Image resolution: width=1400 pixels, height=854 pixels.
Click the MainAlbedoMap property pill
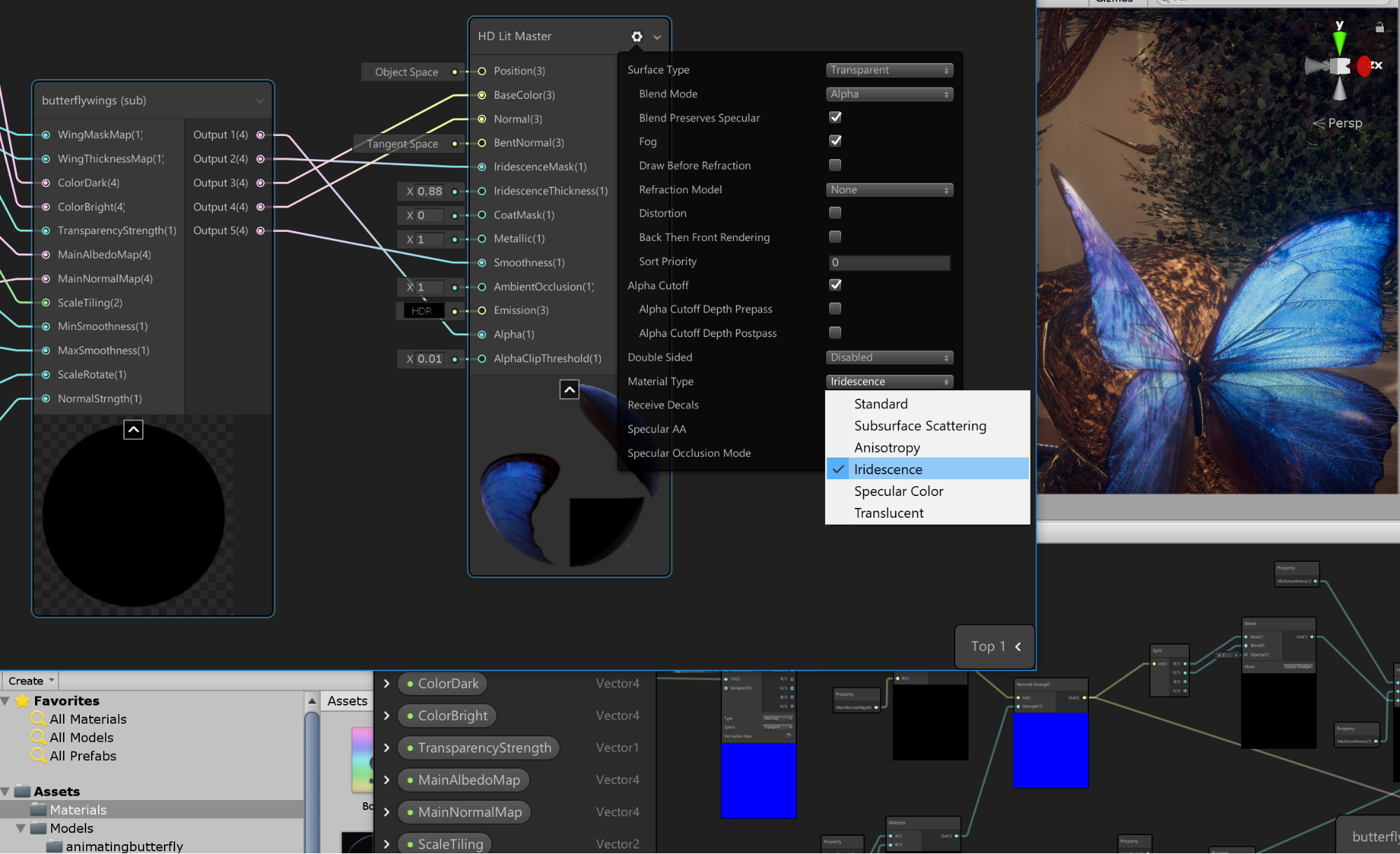463,780
